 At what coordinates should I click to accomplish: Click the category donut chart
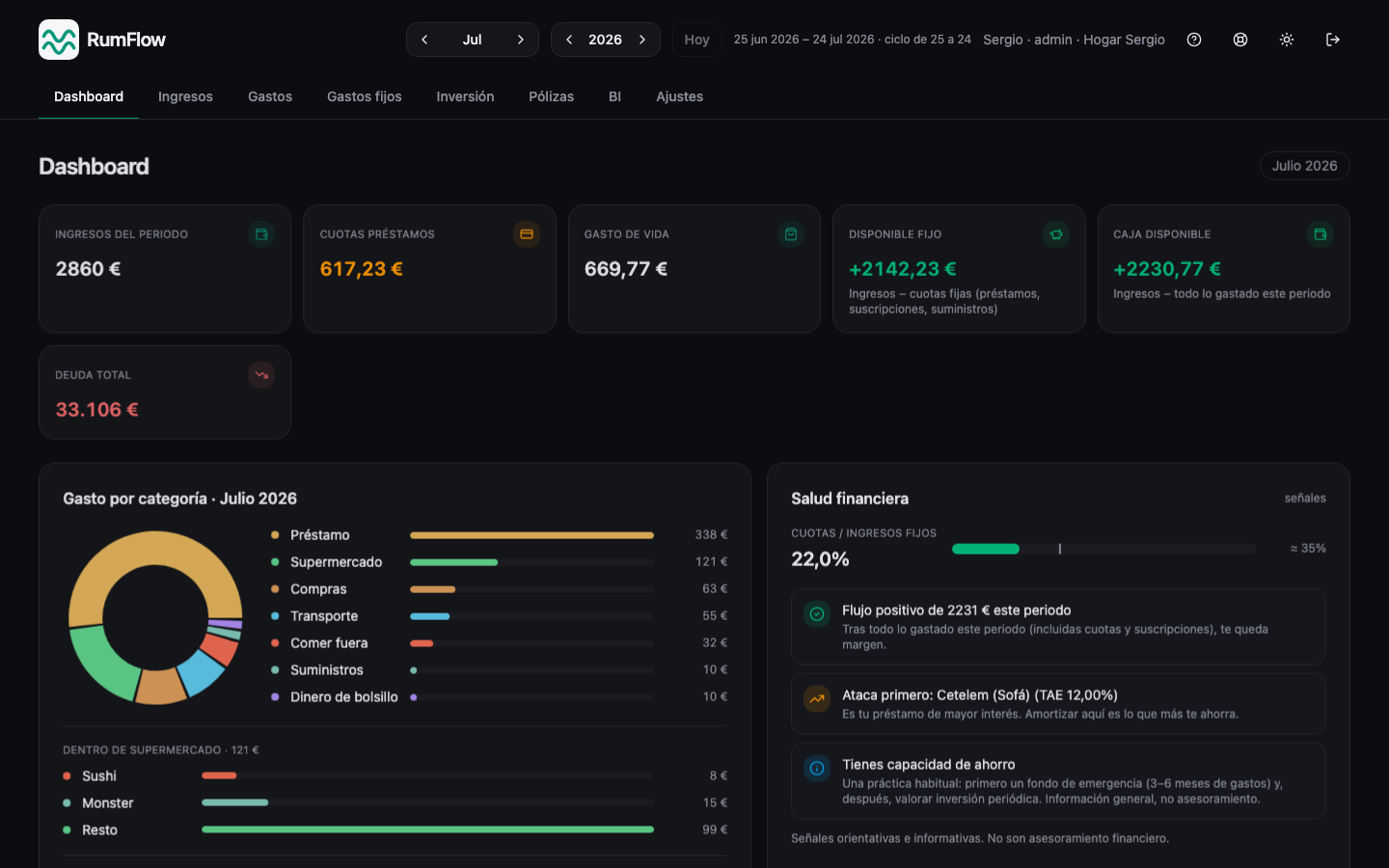tap(155, 617)
